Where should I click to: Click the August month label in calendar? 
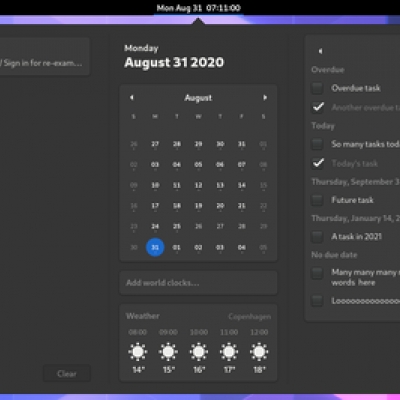198,98
